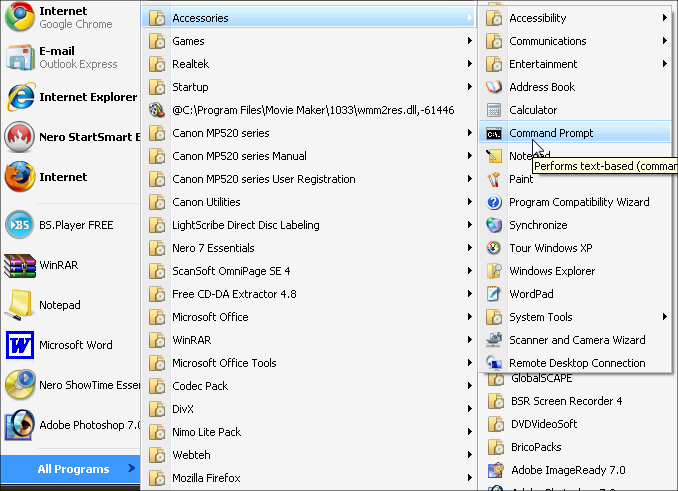678x491 pixels.
Task: Select DivX program folder
Action: [x=309, y=409]
